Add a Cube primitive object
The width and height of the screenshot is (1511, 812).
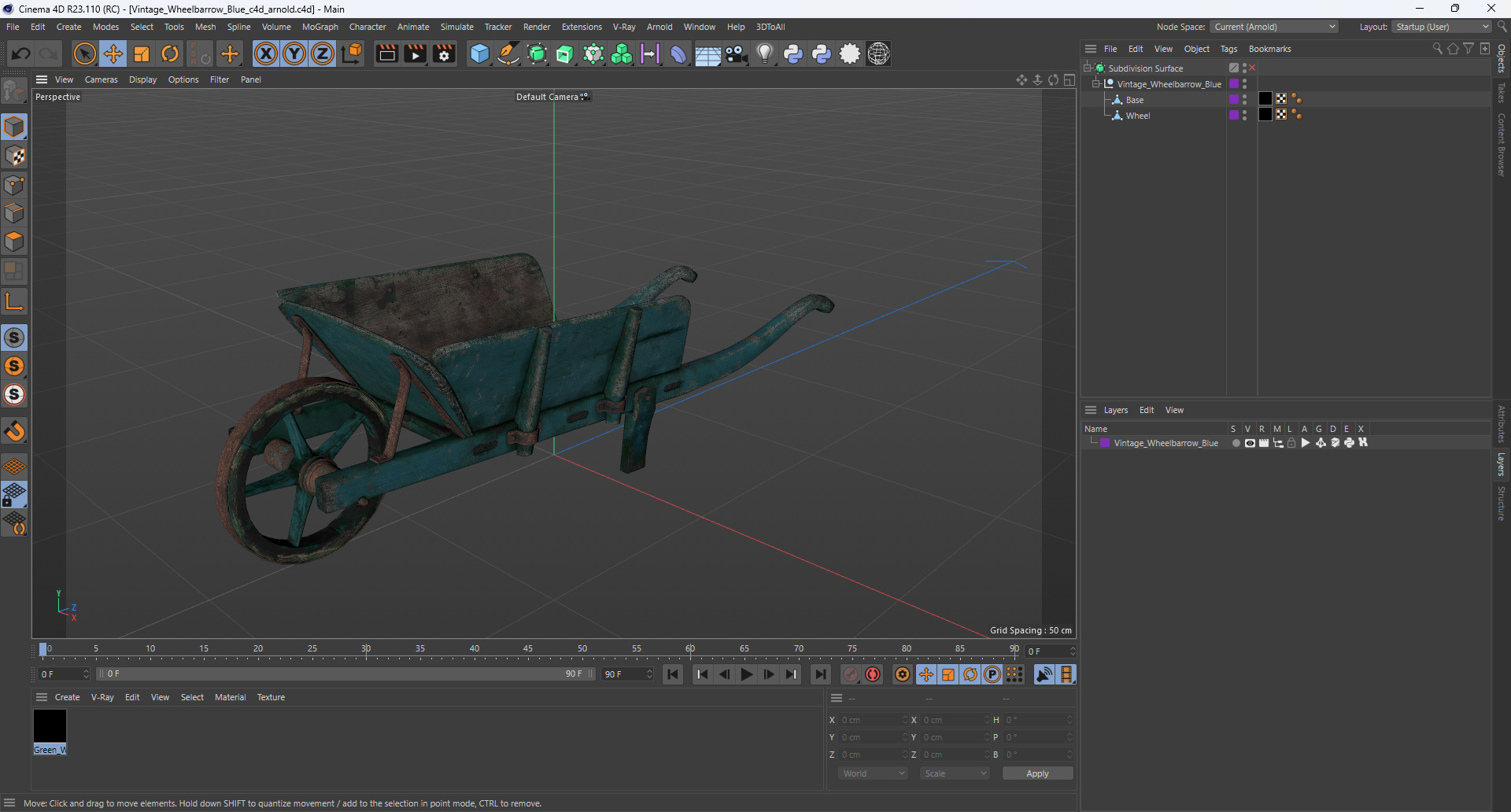click(x=479, y=54)
